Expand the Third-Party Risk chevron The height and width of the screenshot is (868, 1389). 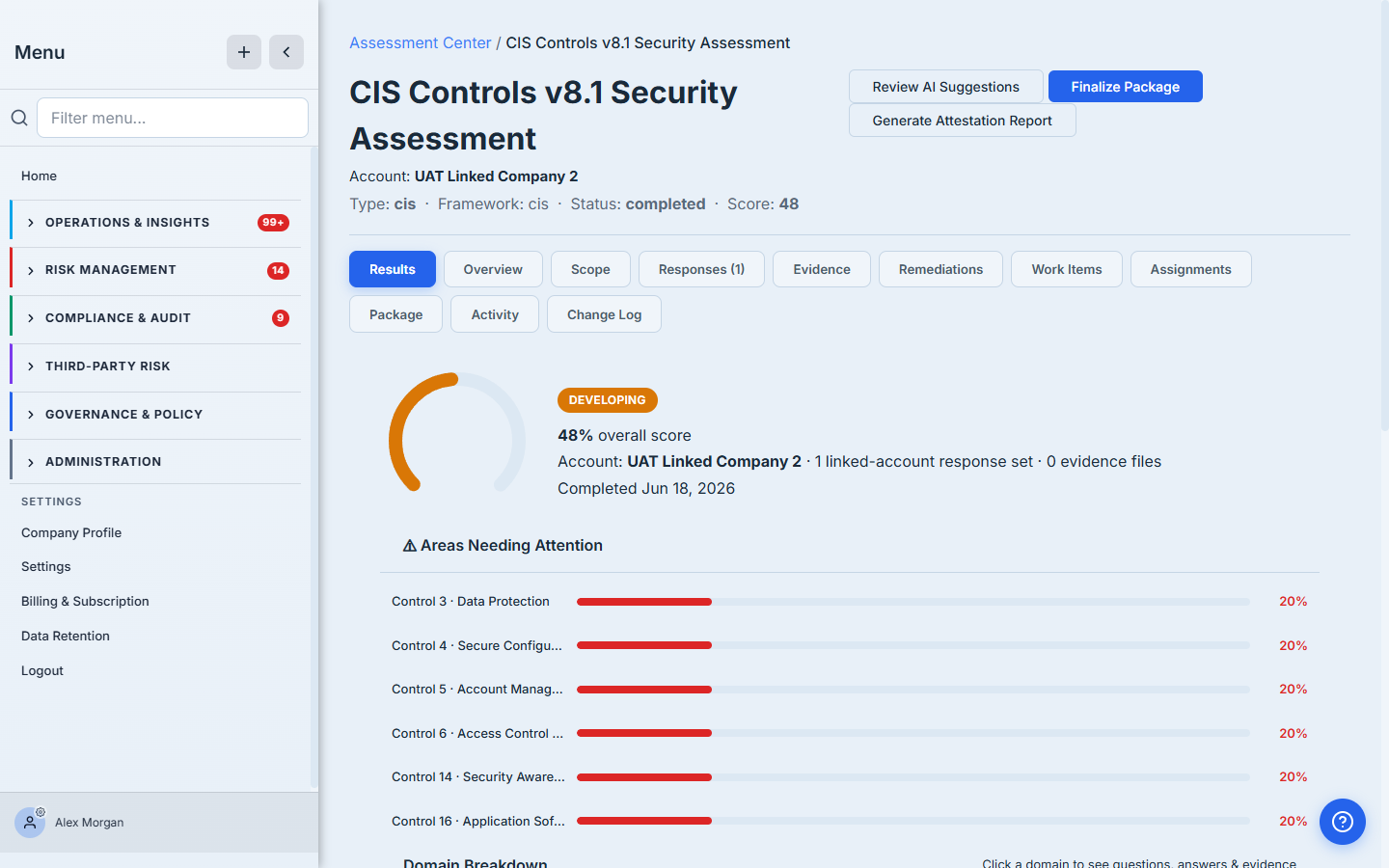click(31, 366)
